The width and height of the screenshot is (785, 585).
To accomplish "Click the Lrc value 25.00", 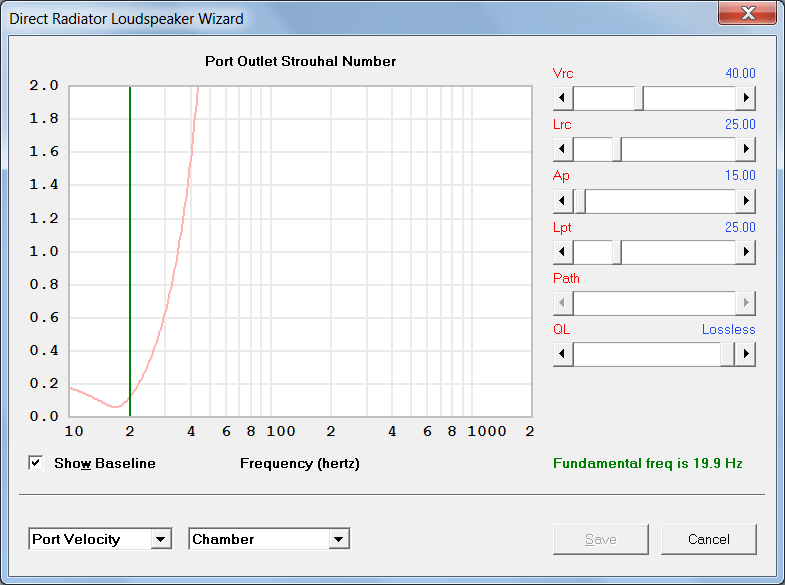I will tap(740, 124).
